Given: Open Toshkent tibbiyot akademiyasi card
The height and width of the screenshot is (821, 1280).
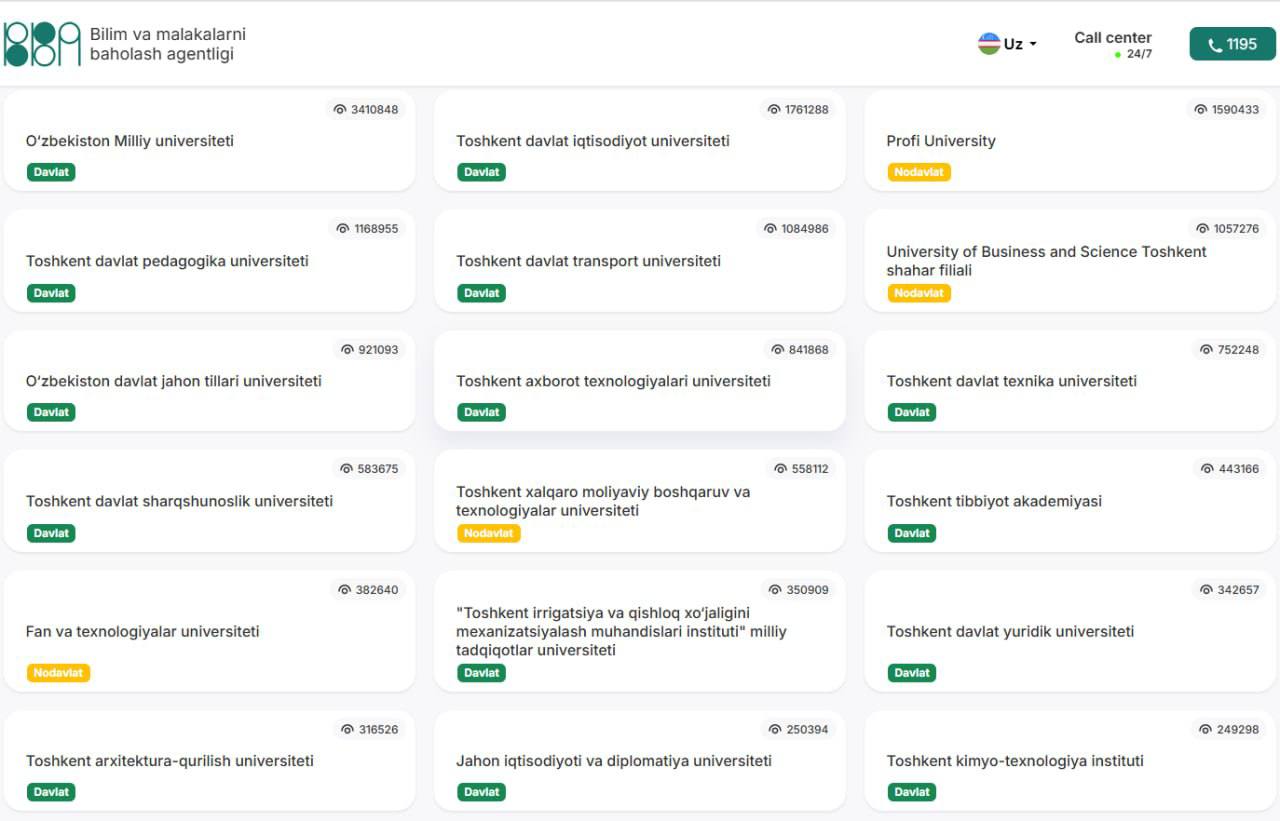Looking at the screenshot, I should click(x=1070, y=500).
